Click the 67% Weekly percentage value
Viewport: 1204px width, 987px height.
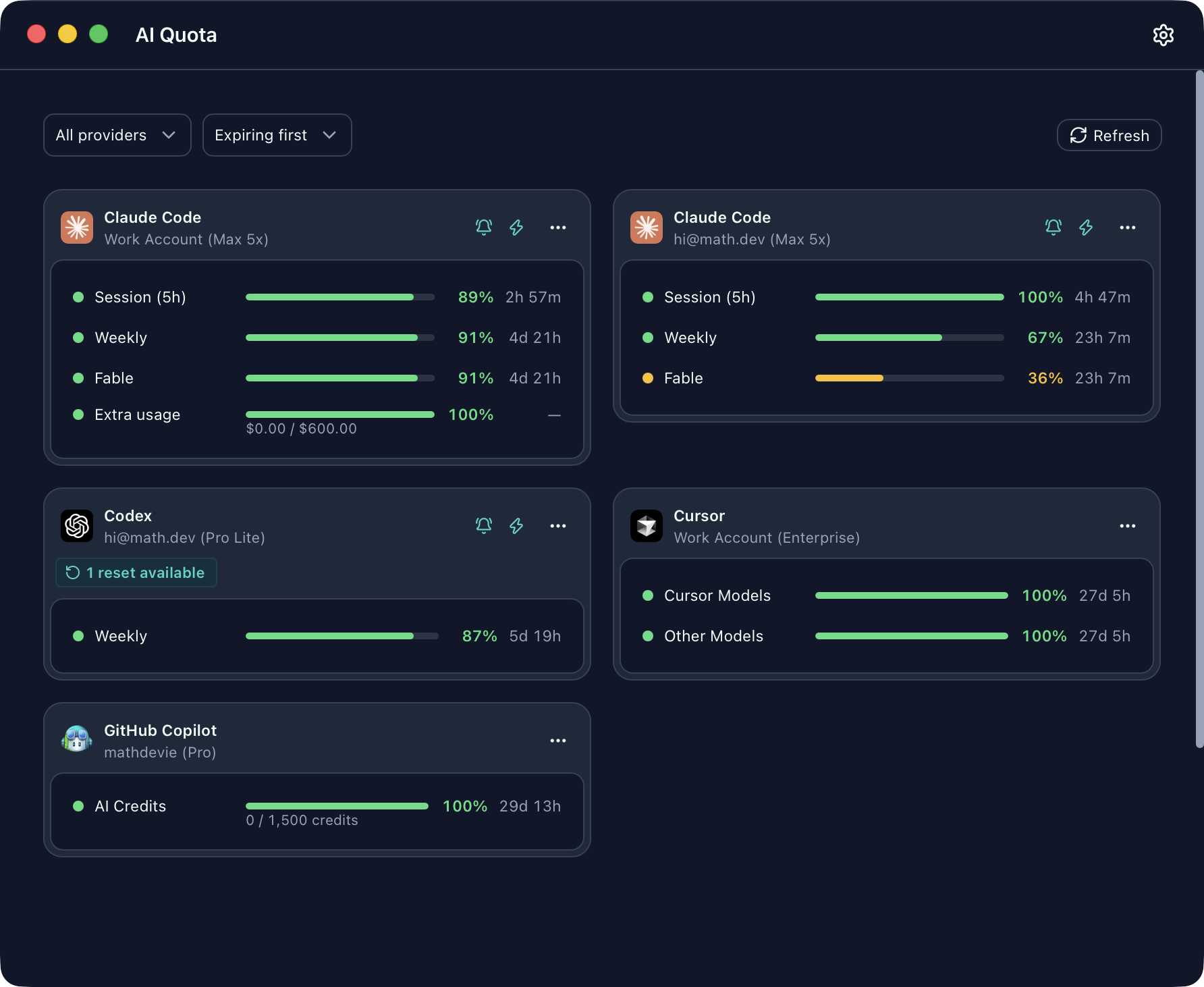[x=1045, y=338]
